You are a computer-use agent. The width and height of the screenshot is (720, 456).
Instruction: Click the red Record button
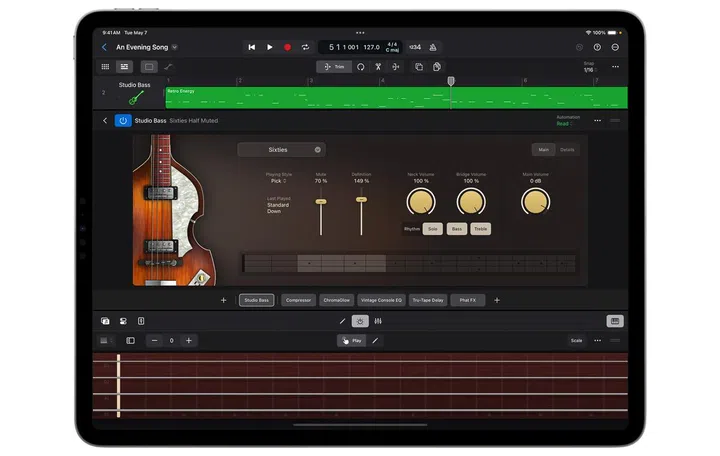[288, 47]
